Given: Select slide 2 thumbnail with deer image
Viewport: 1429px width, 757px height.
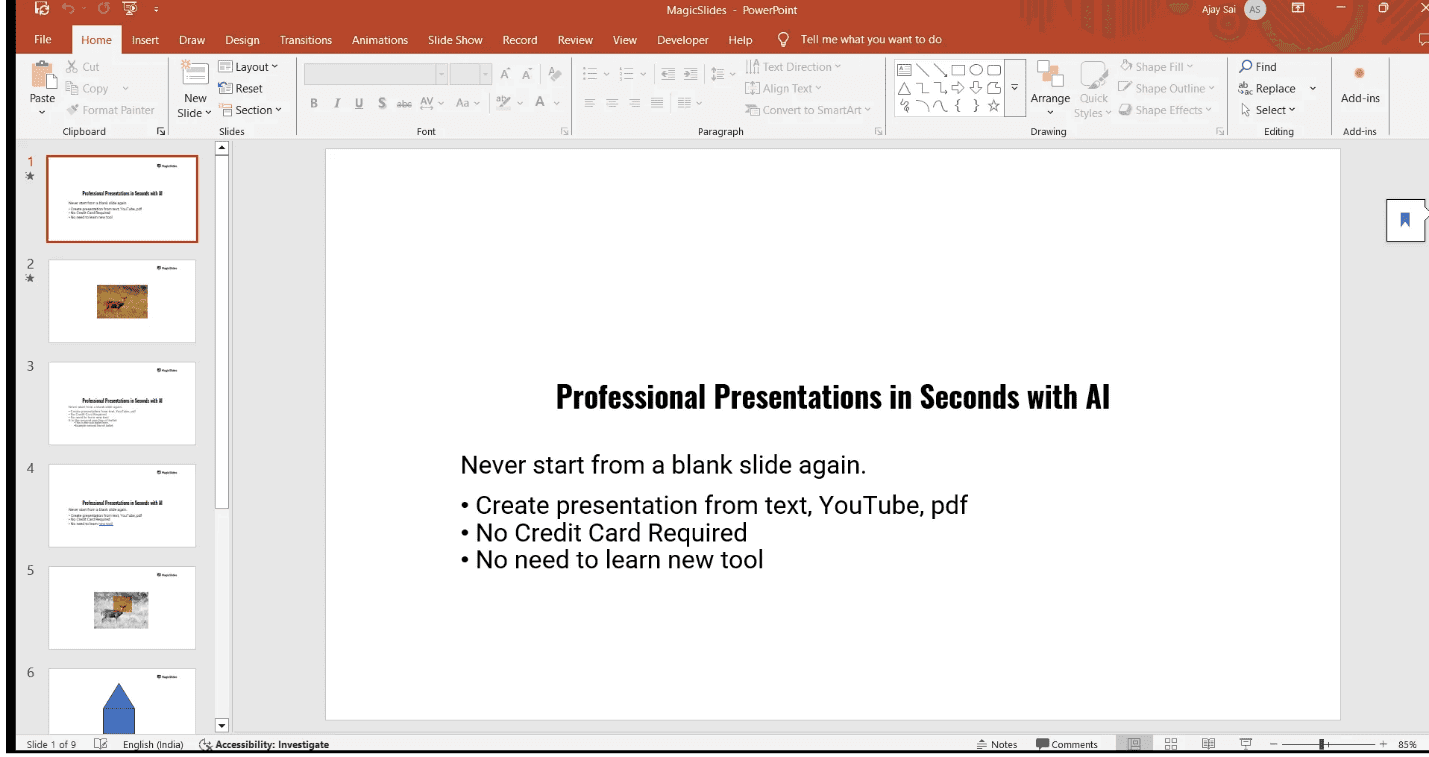Looking at the screenshot, I should 122,301.
